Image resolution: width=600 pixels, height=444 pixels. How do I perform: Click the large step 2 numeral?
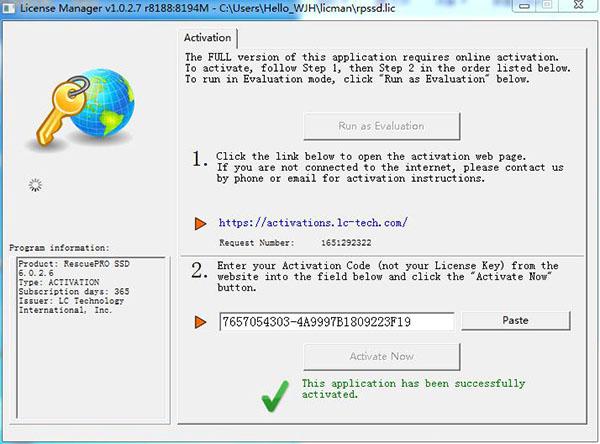tap(200, 270)
